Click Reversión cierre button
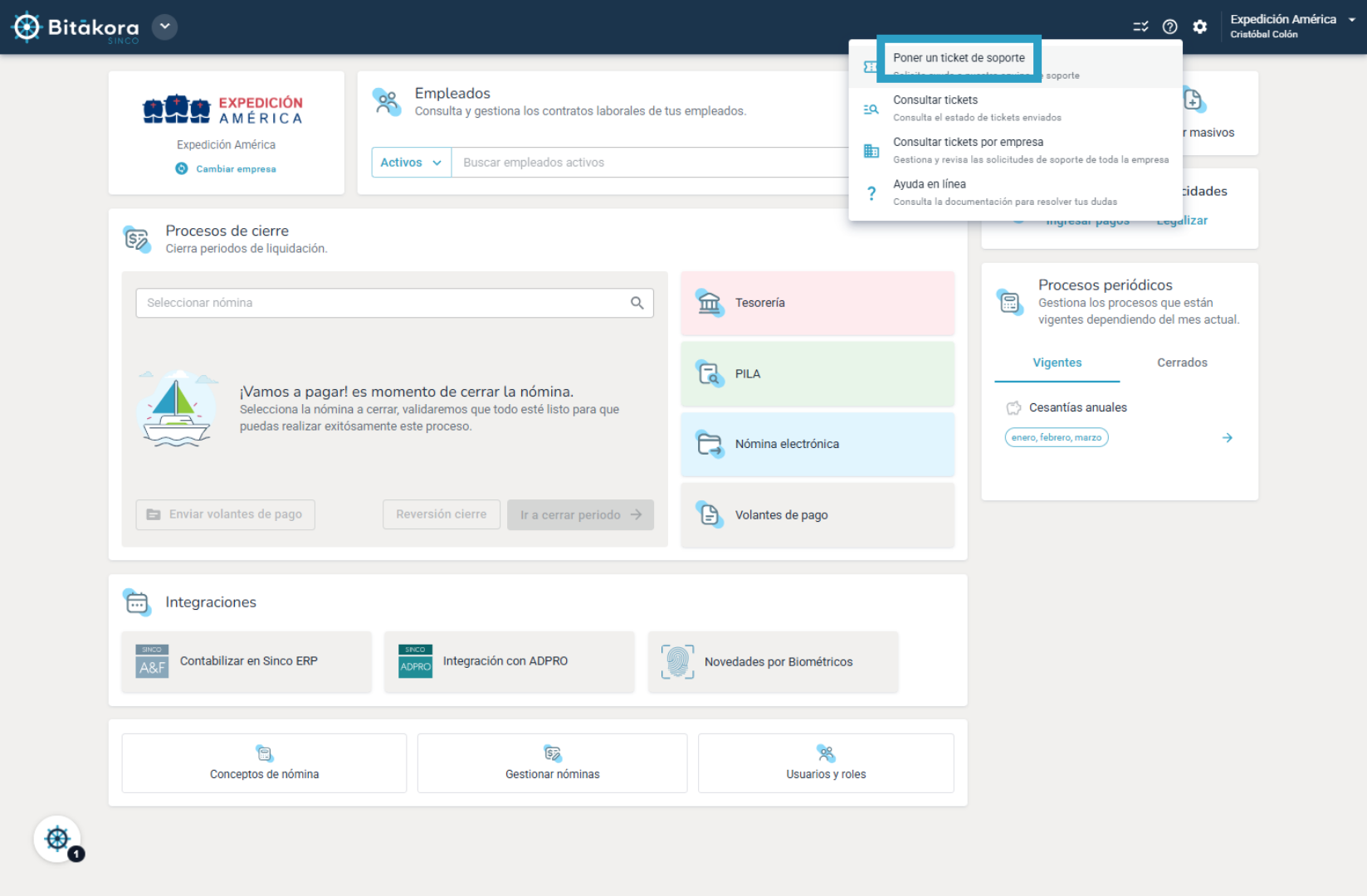The image size is (1367, 896). coord(441,514)
